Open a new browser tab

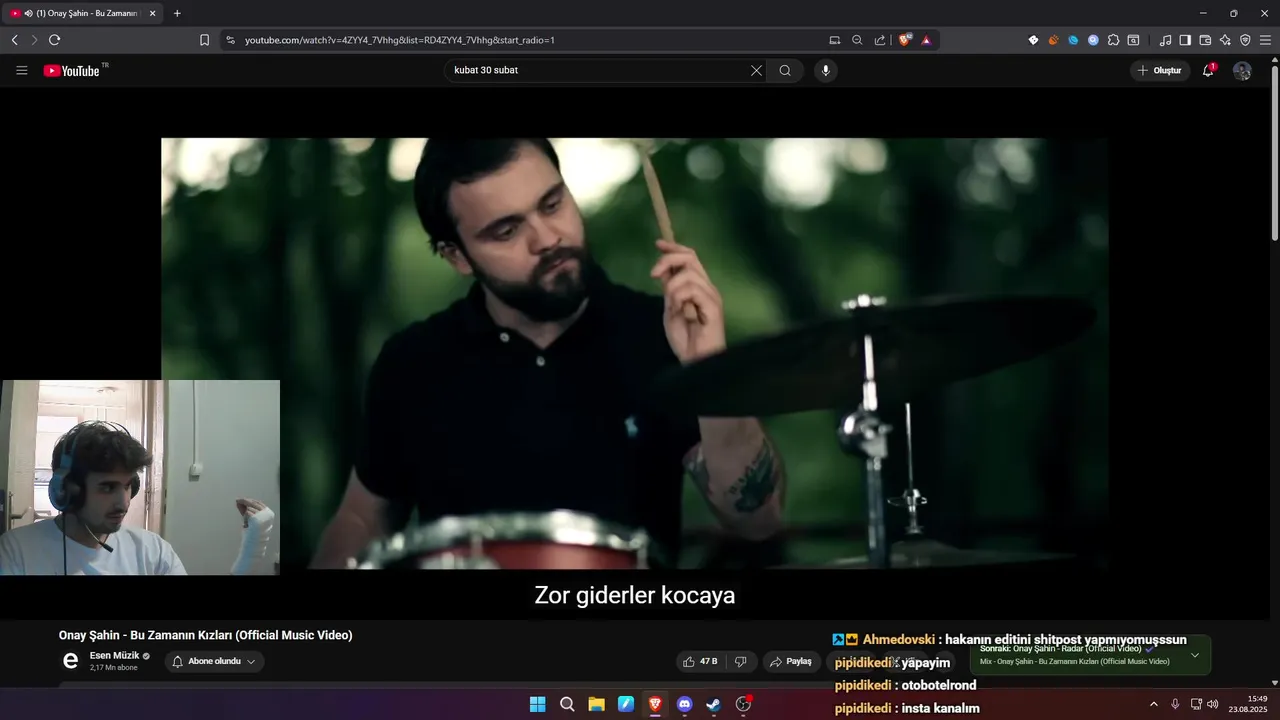pyautogui.click(x=177, y=13)
